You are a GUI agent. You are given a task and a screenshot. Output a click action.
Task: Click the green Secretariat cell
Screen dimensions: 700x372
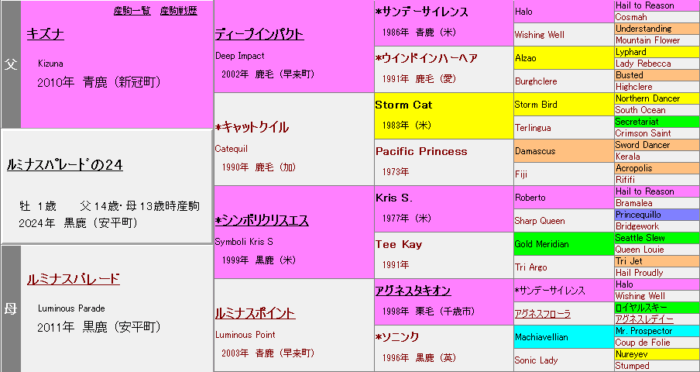point(657,121)
